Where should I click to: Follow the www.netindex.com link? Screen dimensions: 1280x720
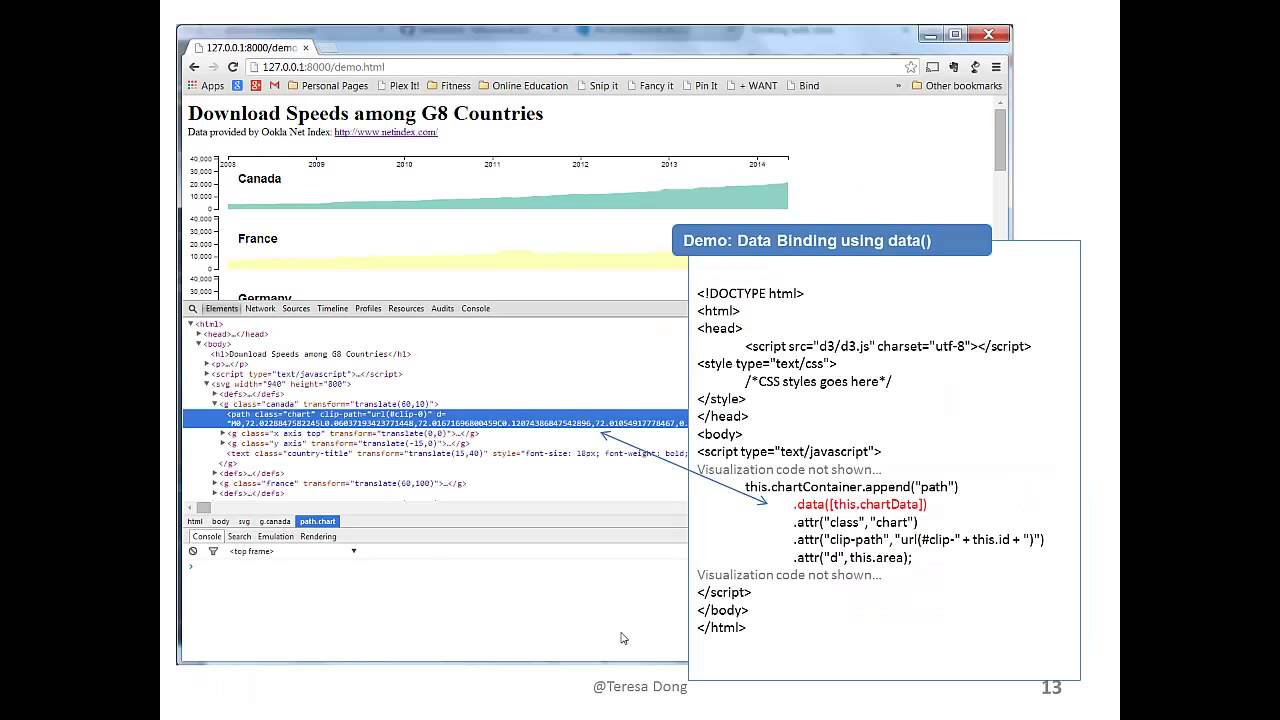(x=386, y=132)
